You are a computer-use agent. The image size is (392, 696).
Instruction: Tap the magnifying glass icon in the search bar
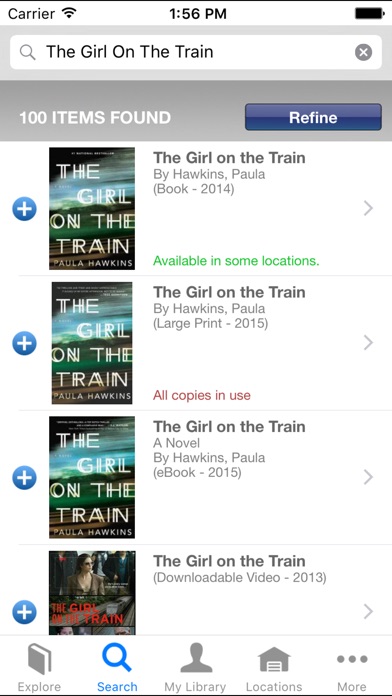tap(28, 52)
